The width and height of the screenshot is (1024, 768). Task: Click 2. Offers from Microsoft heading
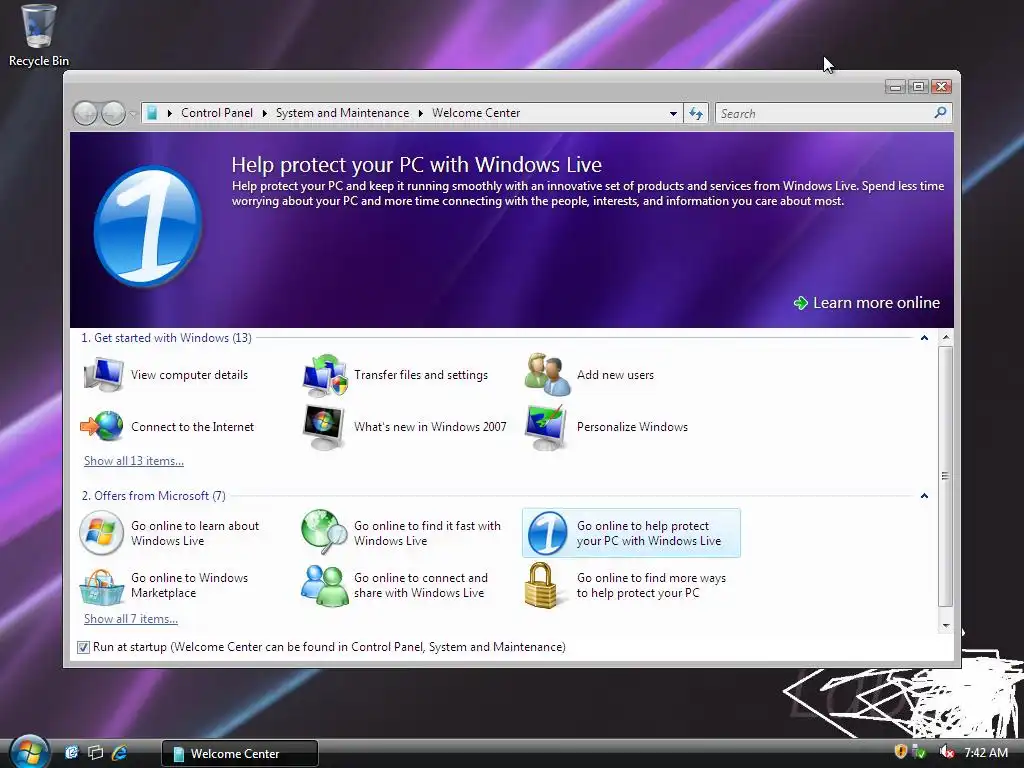pyautogui.click(x=153, y=496)
